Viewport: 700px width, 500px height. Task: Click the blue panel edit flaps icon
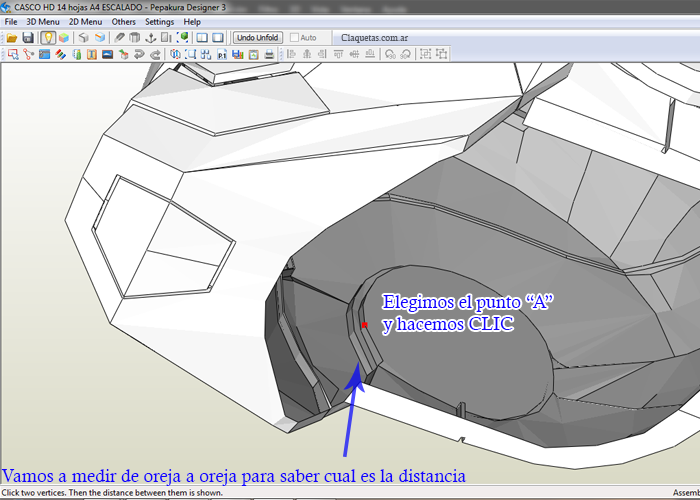[x=44, y=54]
